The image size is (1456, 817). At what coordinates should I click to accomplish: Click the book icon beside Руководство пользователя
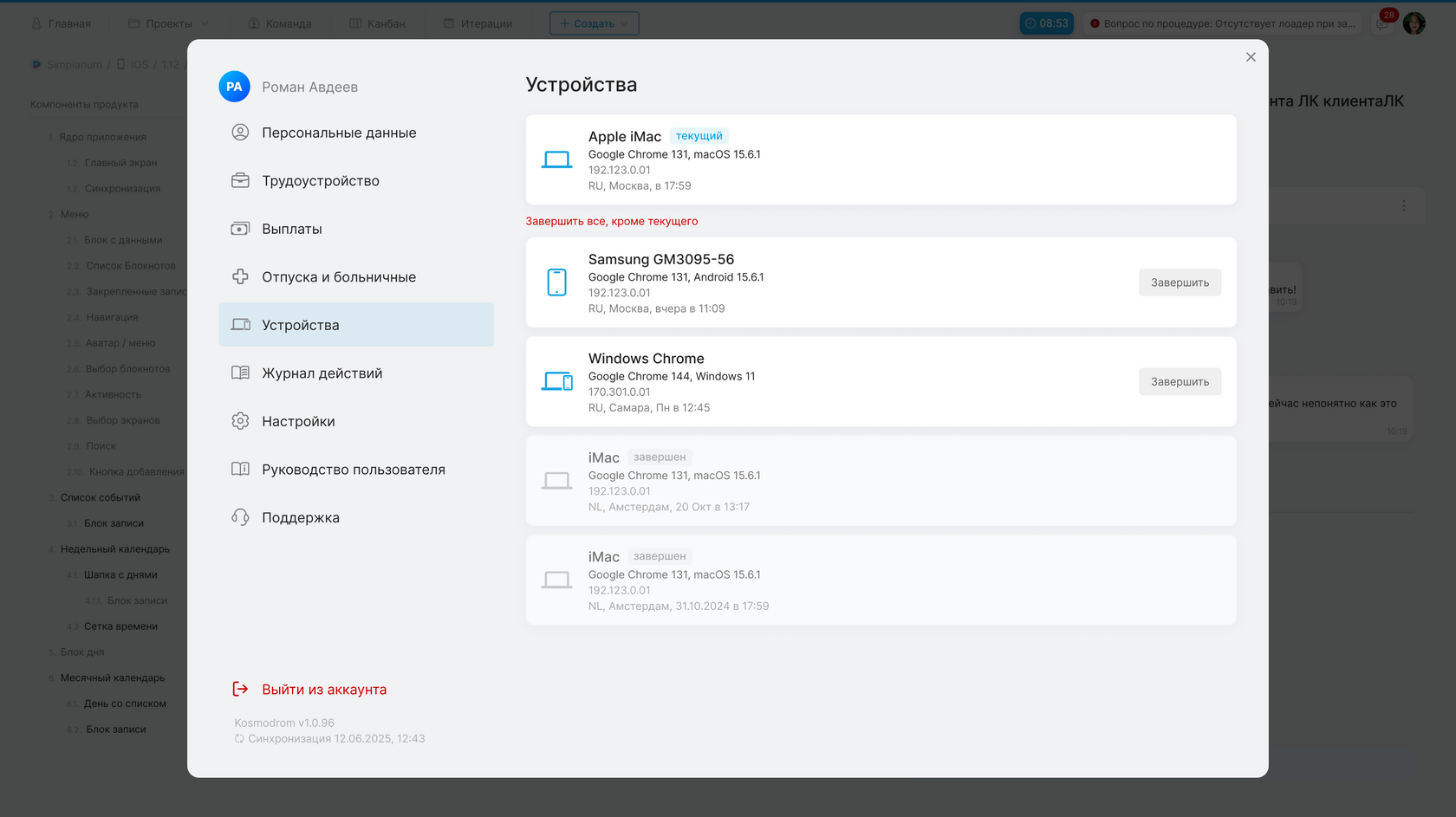pyautogui.click(x=240, y=469)
